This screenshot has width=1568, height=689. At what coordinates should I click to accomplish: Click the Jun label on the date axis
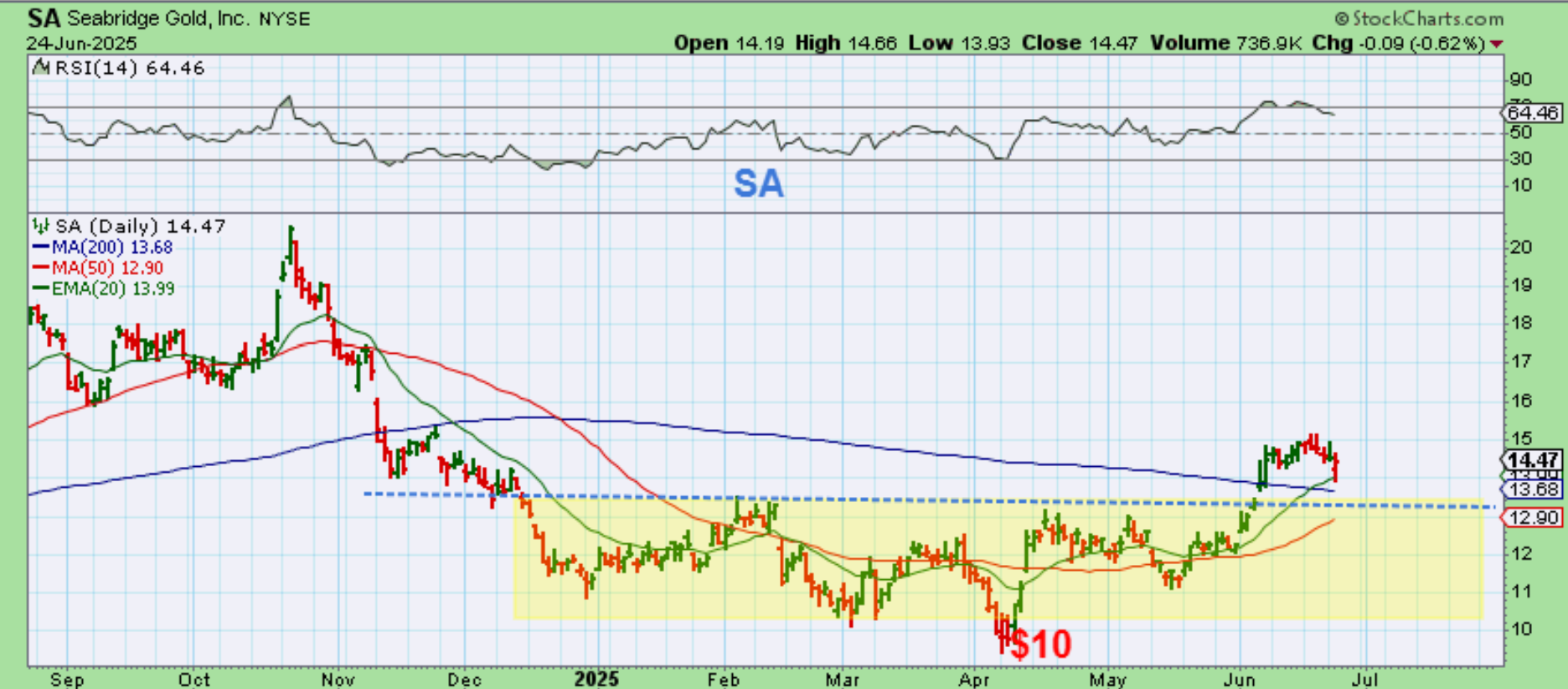1240,679
